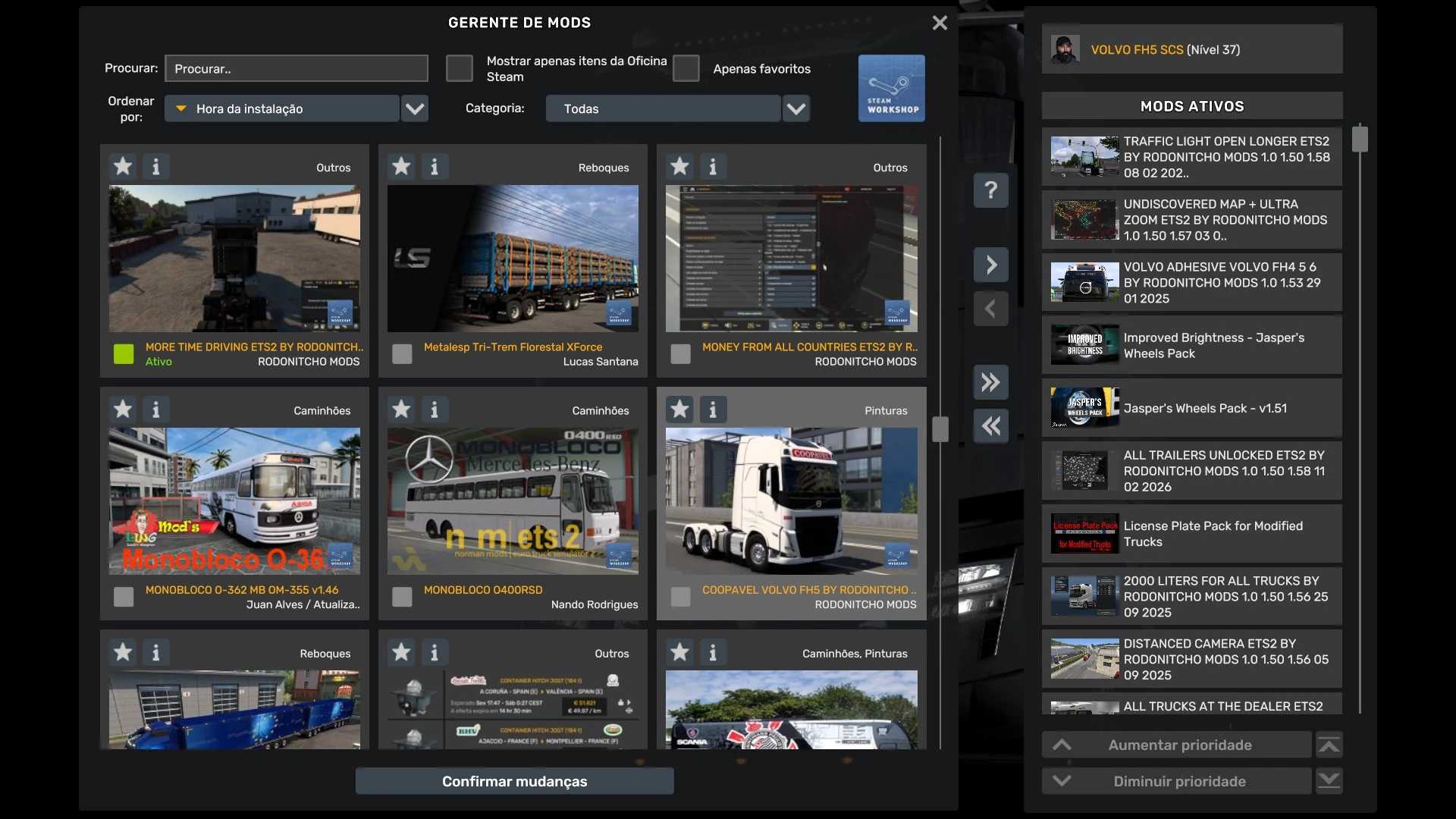The image size is (1456, 819).
Task: Show info for MONEY FROM ALL COUNTRIES mod
Action: pos(712,166)
